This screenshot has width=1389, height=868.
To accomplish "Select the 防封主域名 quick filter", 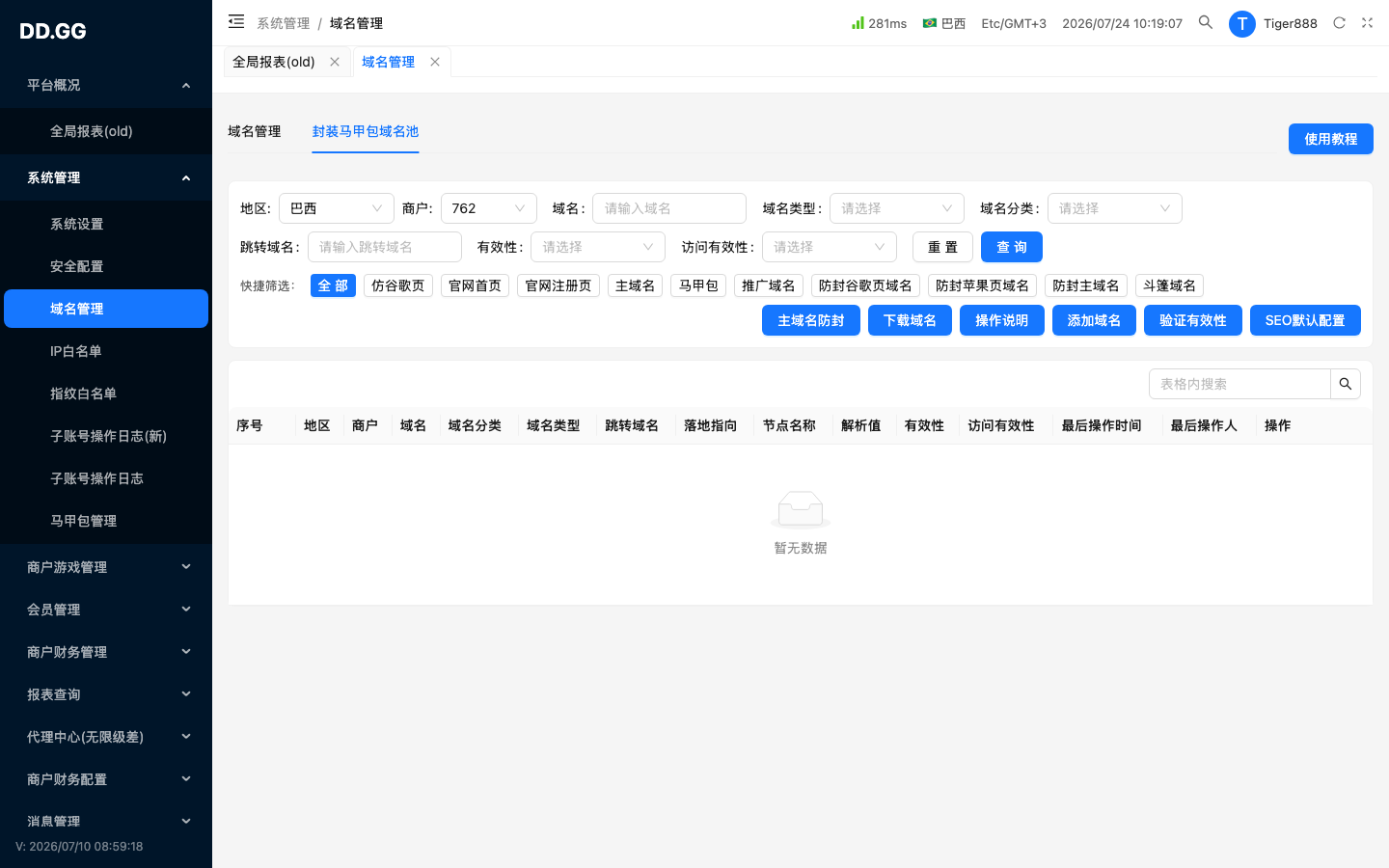I will click(1086, 285).
